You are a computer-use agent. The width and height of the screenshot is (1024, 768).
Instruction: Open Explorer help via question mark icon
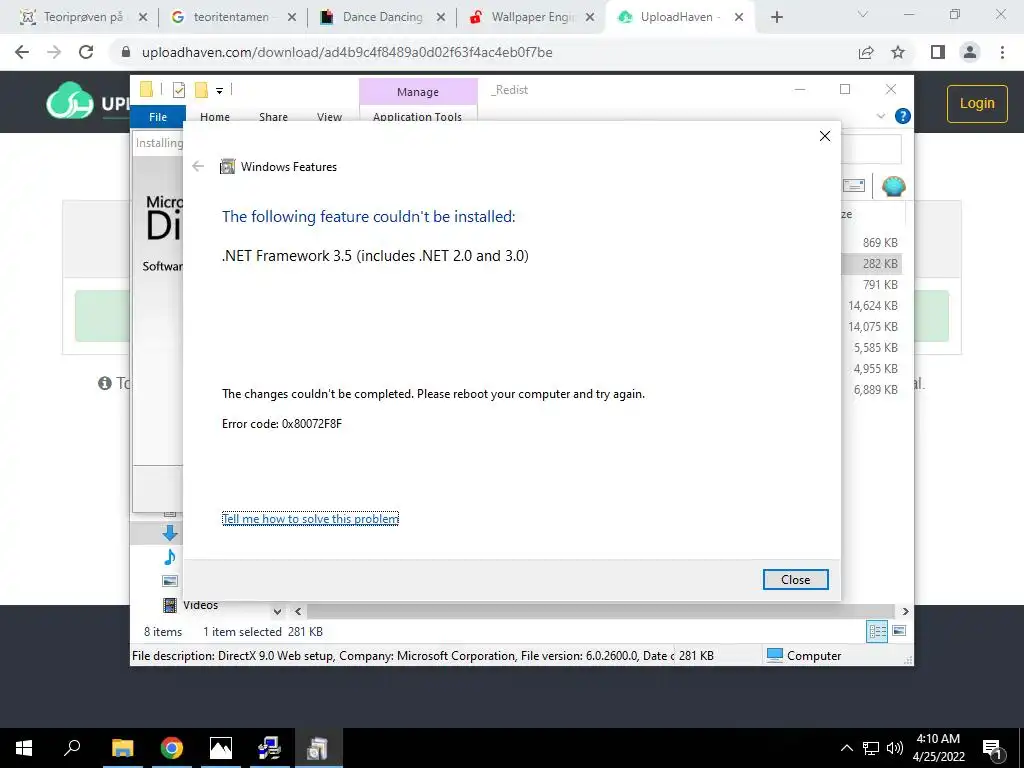click(903, 116)
